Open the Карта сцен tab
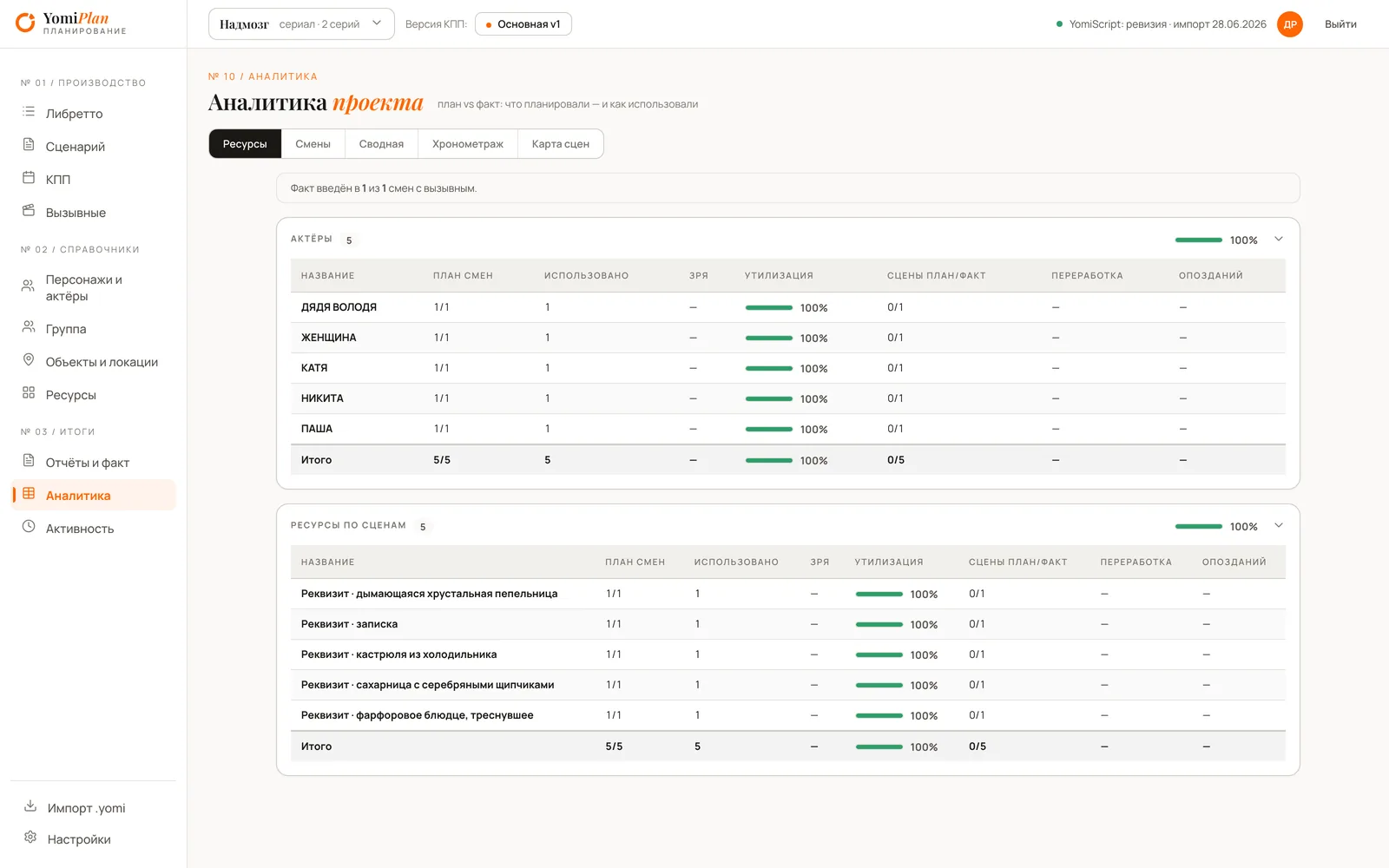 click(561, 144)
